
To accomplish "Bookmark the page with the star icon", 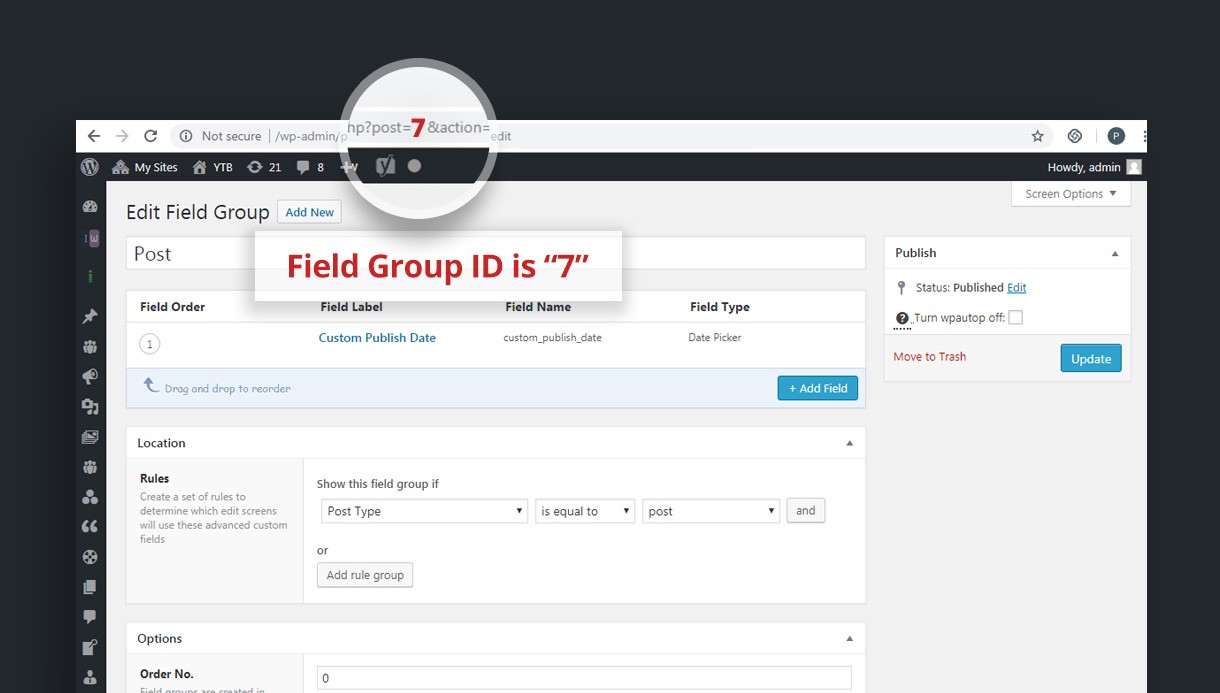I will click(x=1038, y=136).
